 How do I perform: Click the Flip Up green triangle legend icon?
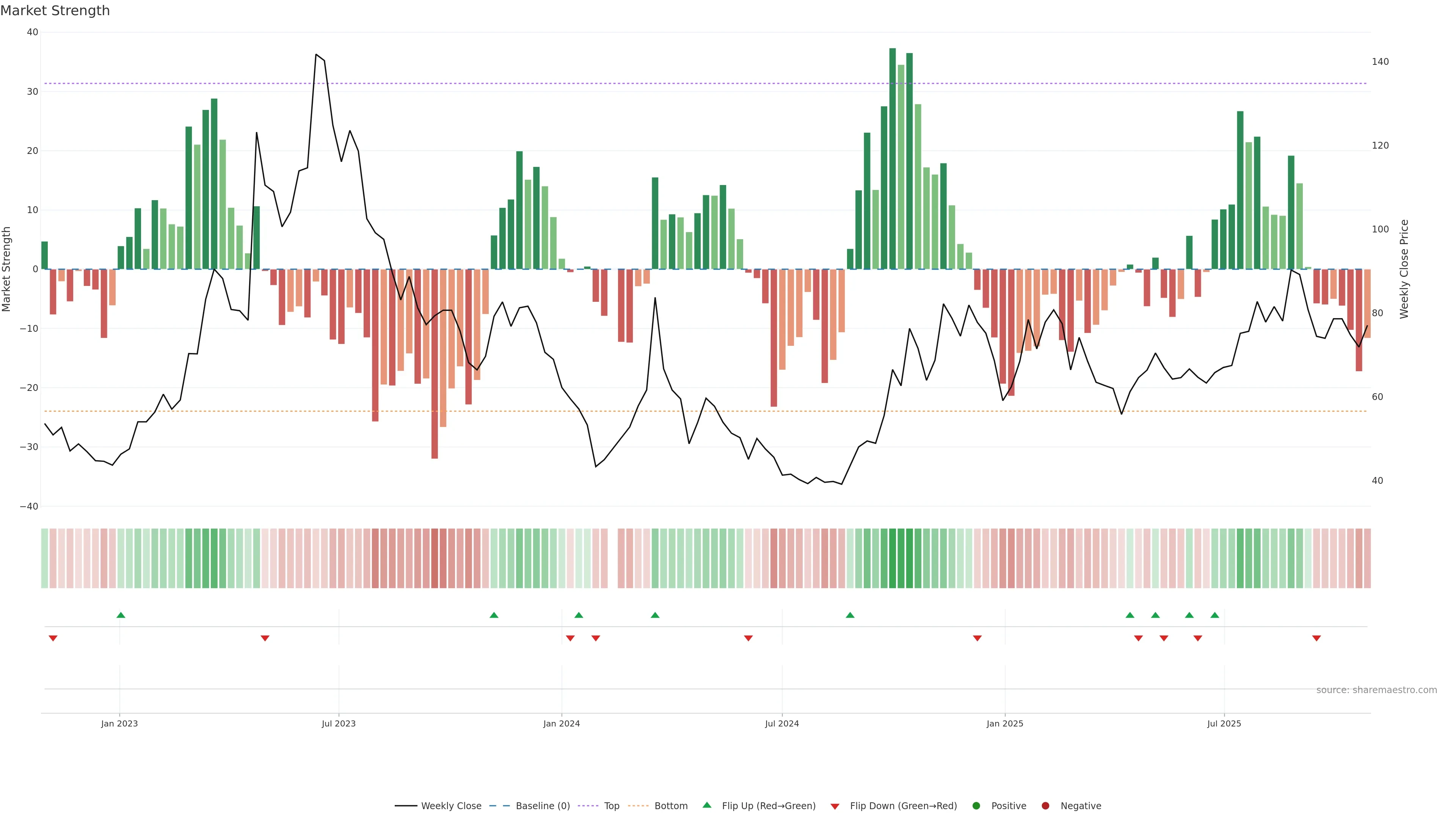tap(706, 805)
